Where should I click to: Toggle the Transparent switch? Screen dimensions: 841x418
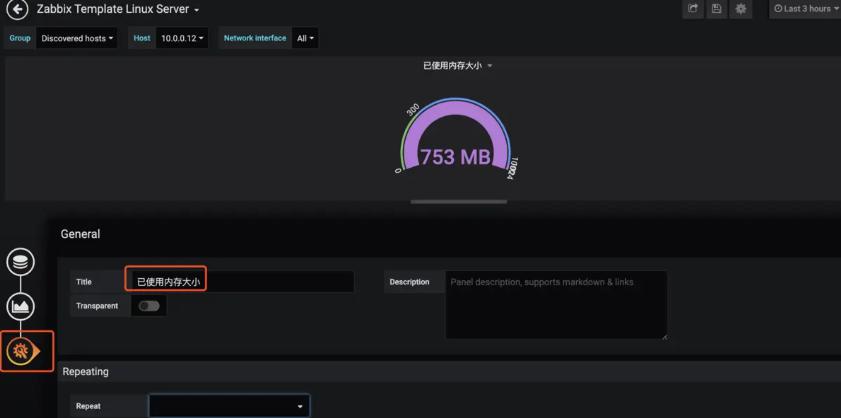149,306
